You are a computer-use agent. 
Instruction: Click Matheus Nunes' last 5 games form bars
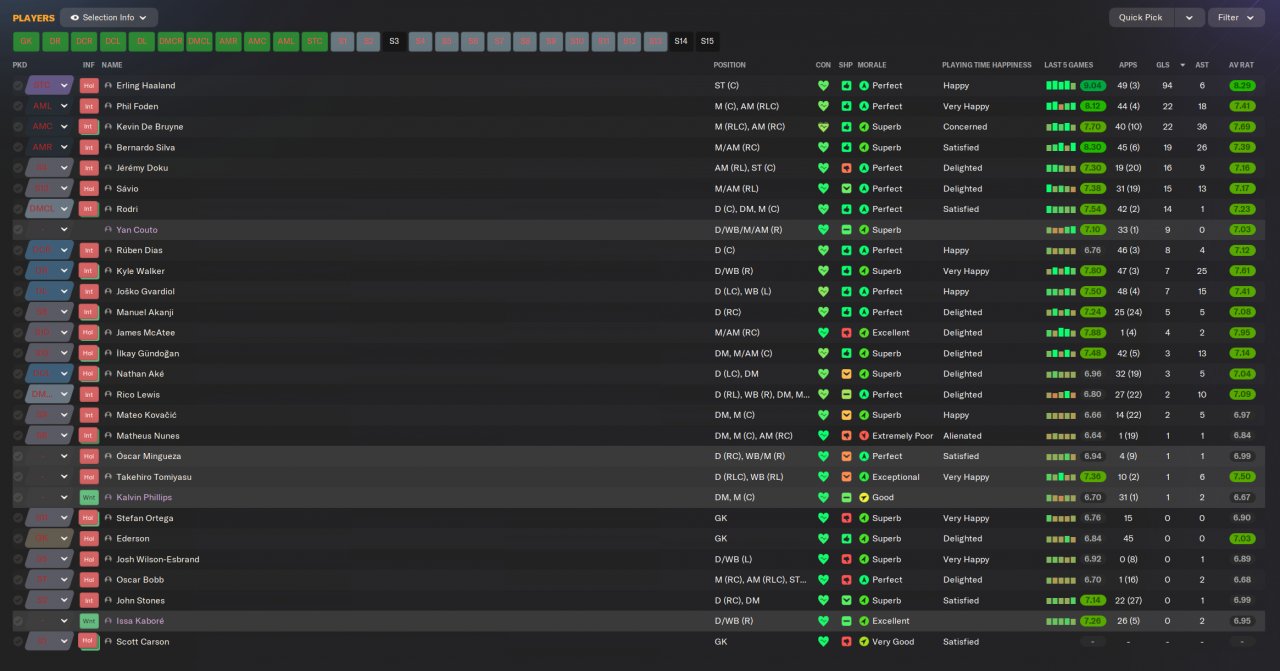[1061, 436]
